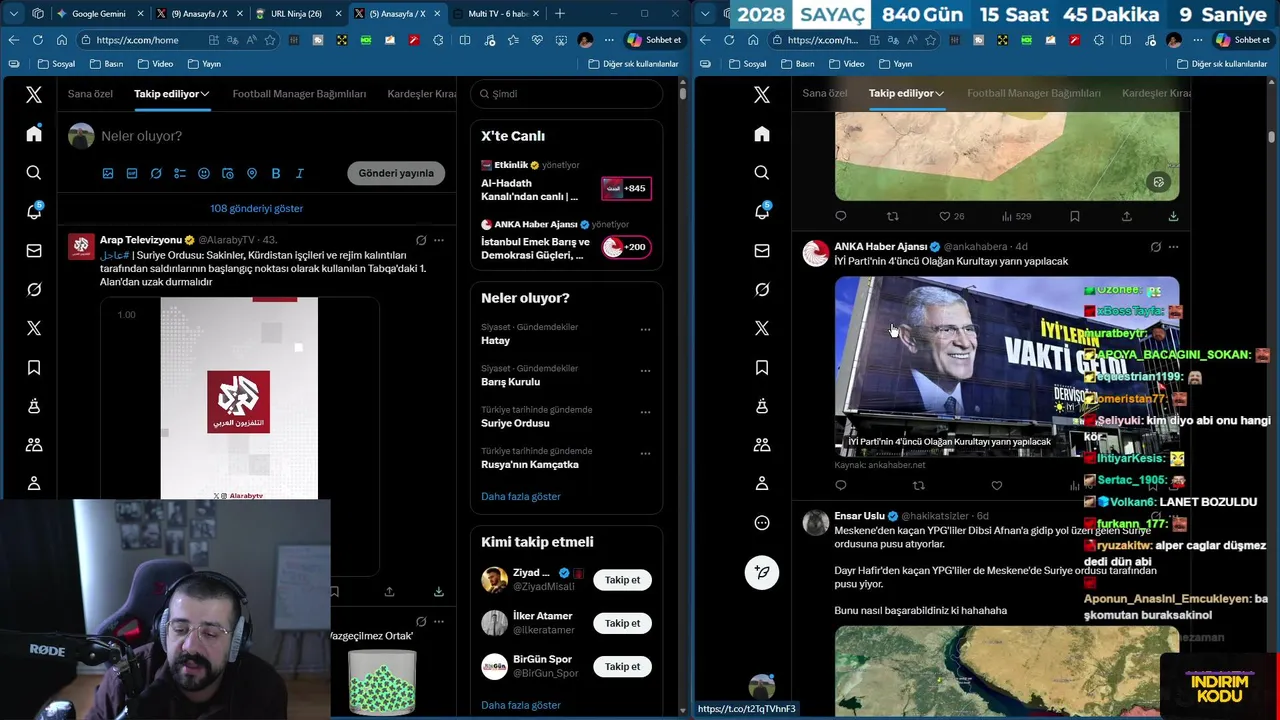This screenshot has width=1280, height=720.
Task: Favorite this page with the left address bar star
Action: [x=269, y=40]
